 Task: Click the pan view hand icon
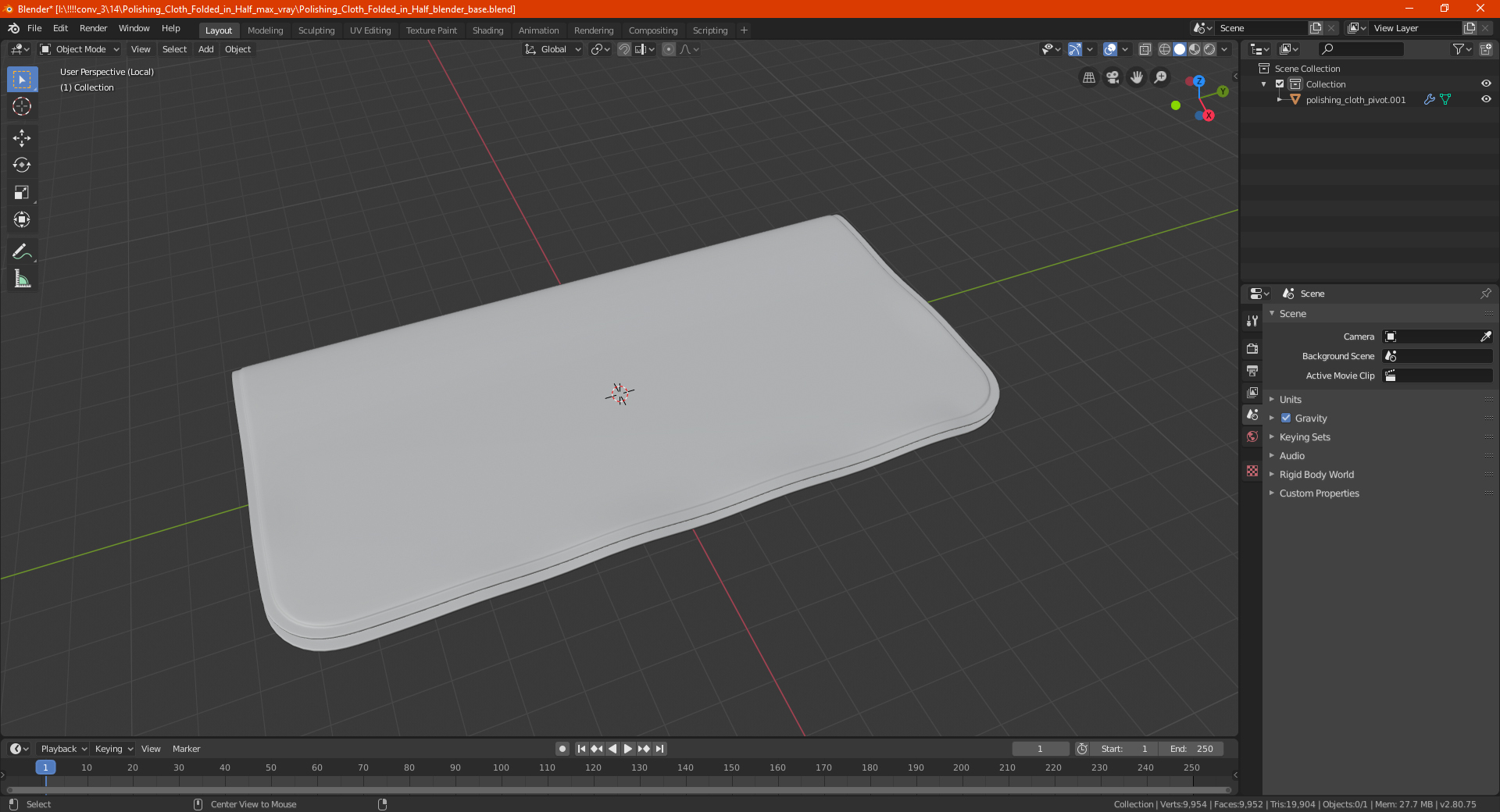1137,77
